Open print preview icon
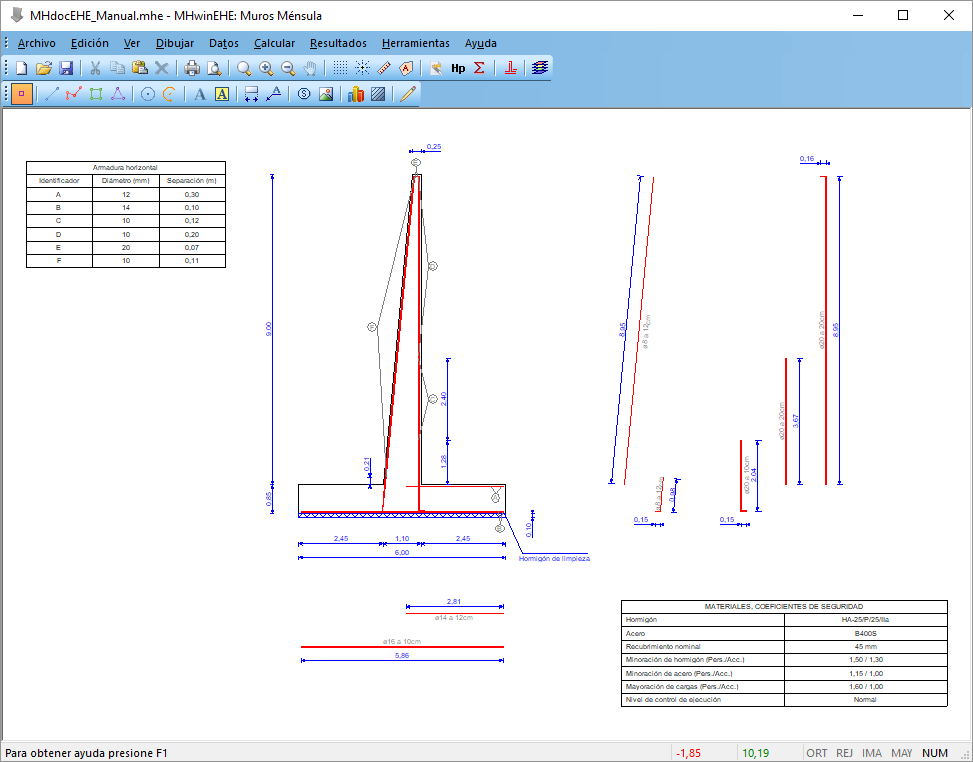This screenshot has width=973, height=762. pyautogui.click(x=214, y=68)
